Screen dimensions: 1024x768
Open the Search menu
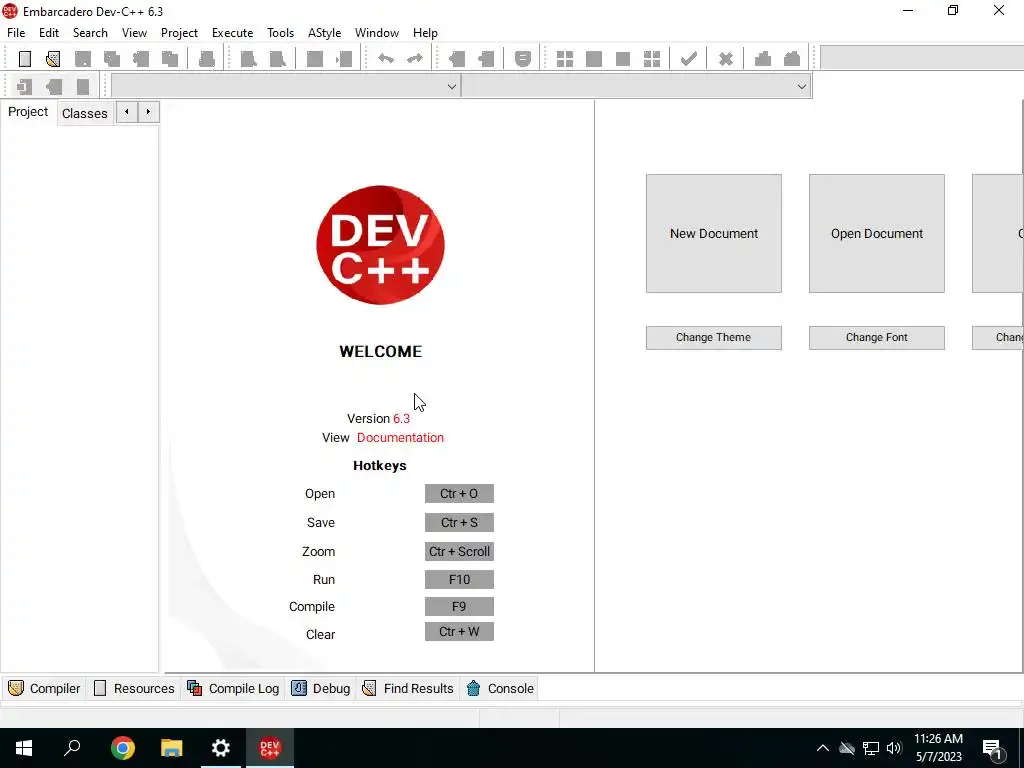pyautogui.click(x=90, y=33)
